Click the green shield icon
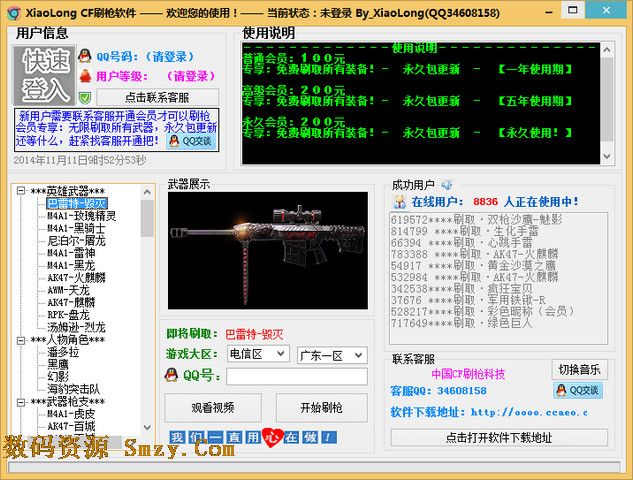 (x=85, y=97)
